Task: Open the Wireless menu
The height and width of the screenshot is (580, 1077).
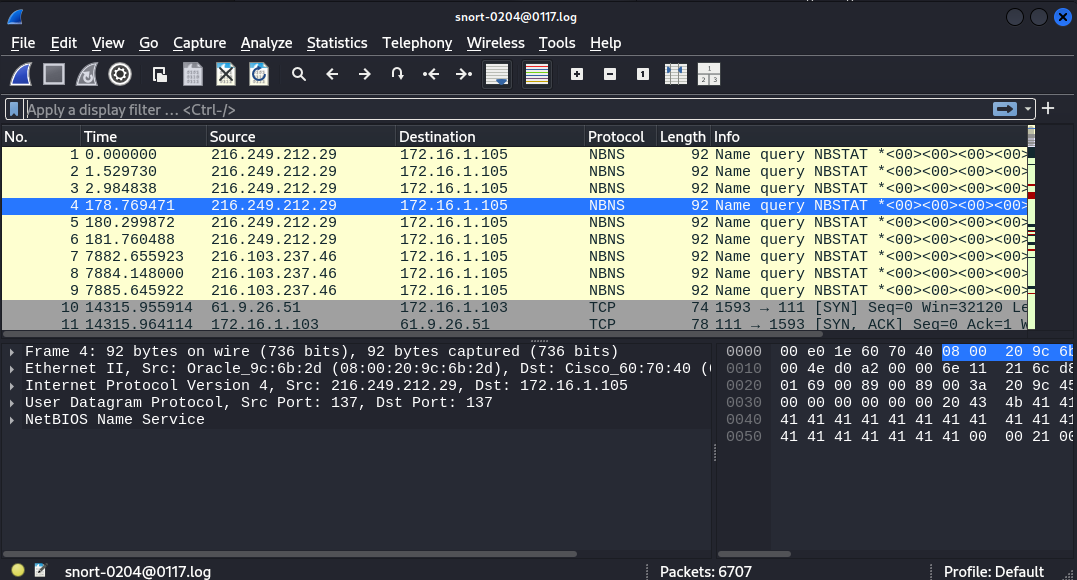Action: click(x=495, y=43)
